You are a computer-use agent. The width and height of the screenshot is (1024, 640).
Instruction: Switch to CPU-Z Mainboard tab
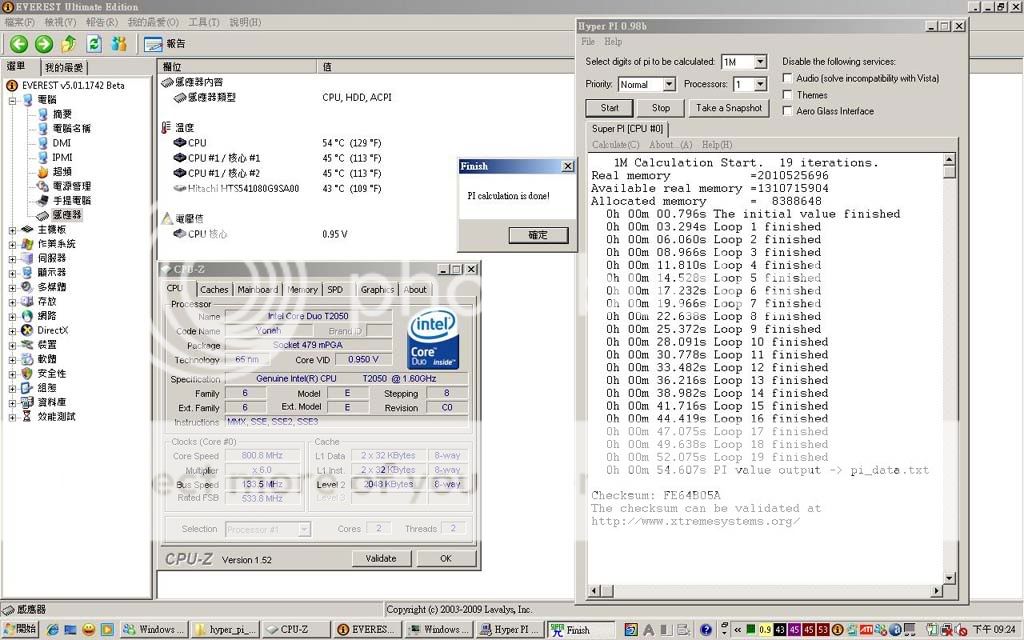(x=257, y=289)
